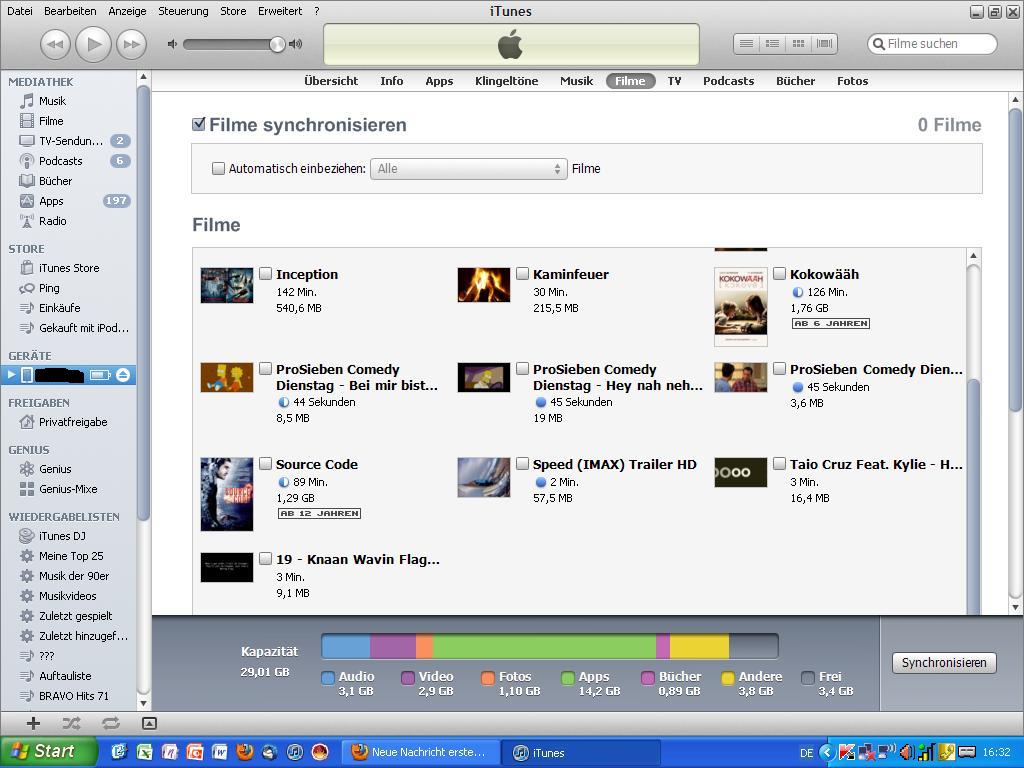1024x768 pixels.
Task: Switch to the Cover Flow view icon
Action: point(824,44)
